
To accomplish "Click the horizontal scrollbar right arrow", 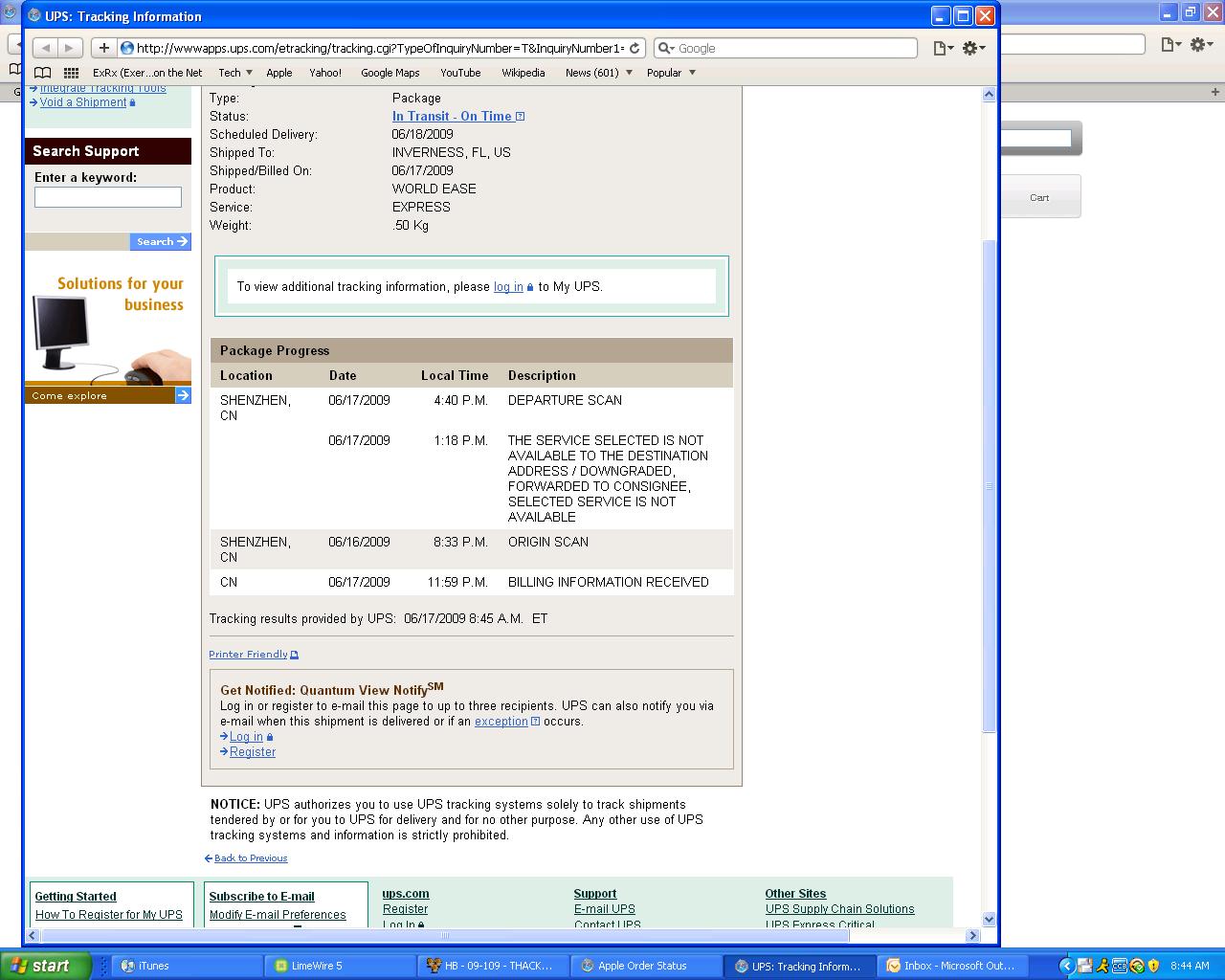I will click(972, 935).
